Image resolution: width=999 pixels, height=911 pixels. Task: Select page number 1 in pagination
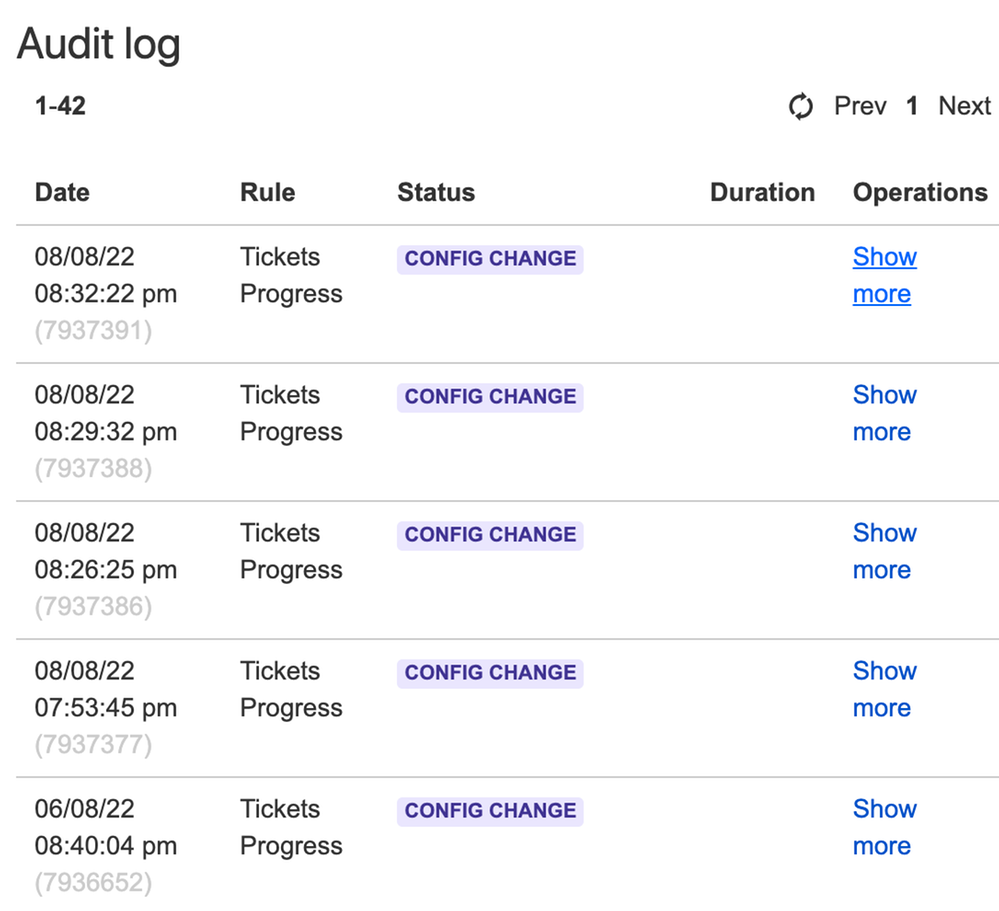coord(912,106)
